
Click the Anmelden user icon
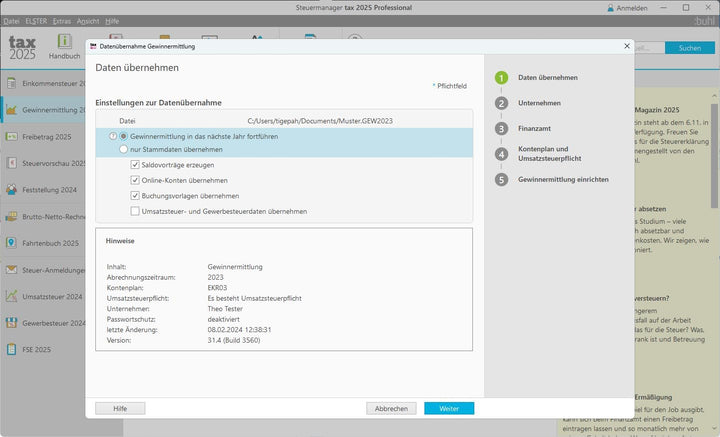611,8
